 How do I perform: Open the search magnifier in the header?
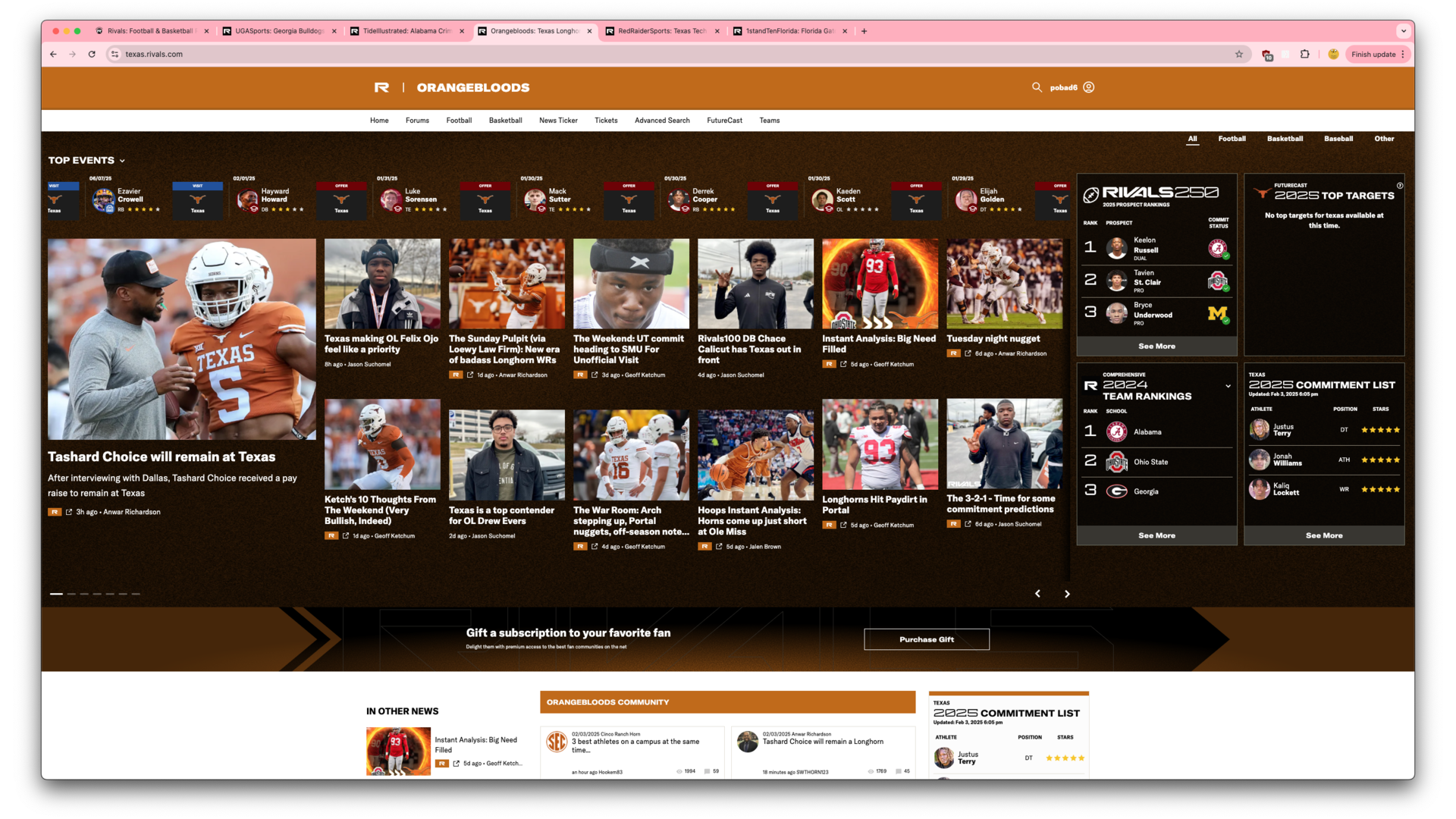point(1037,87)
